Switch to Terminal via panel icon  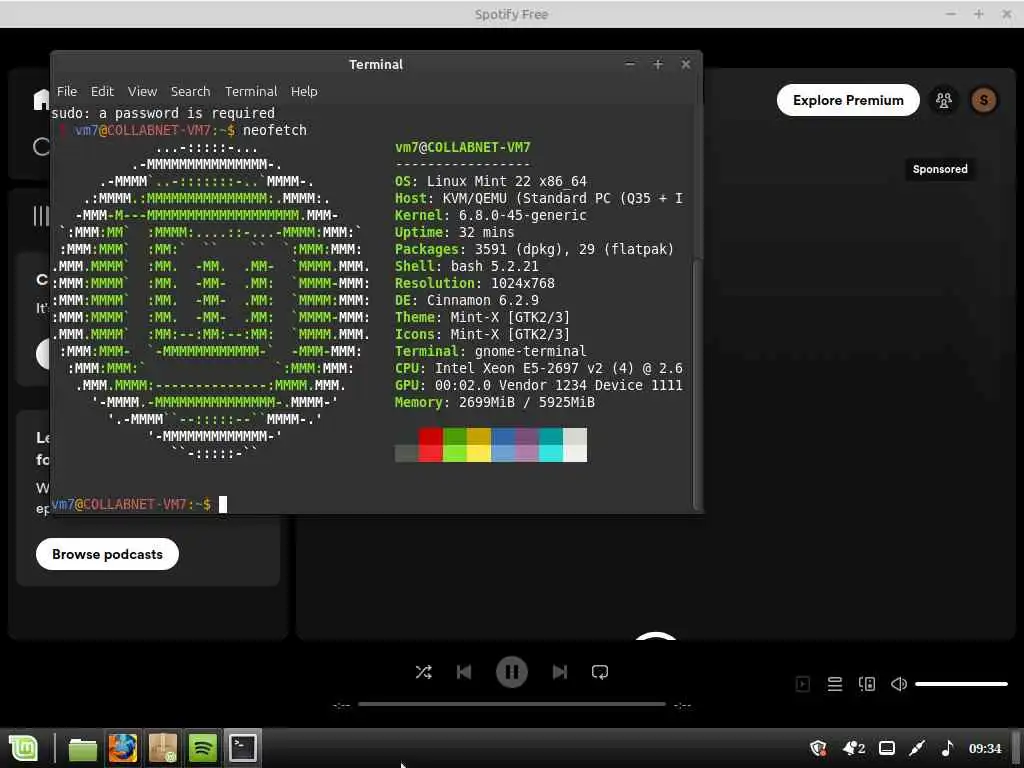242,748
